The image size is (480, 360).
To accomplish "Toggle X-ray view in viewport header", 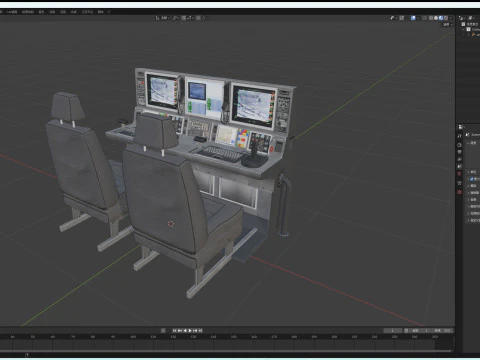I will 424,18.
